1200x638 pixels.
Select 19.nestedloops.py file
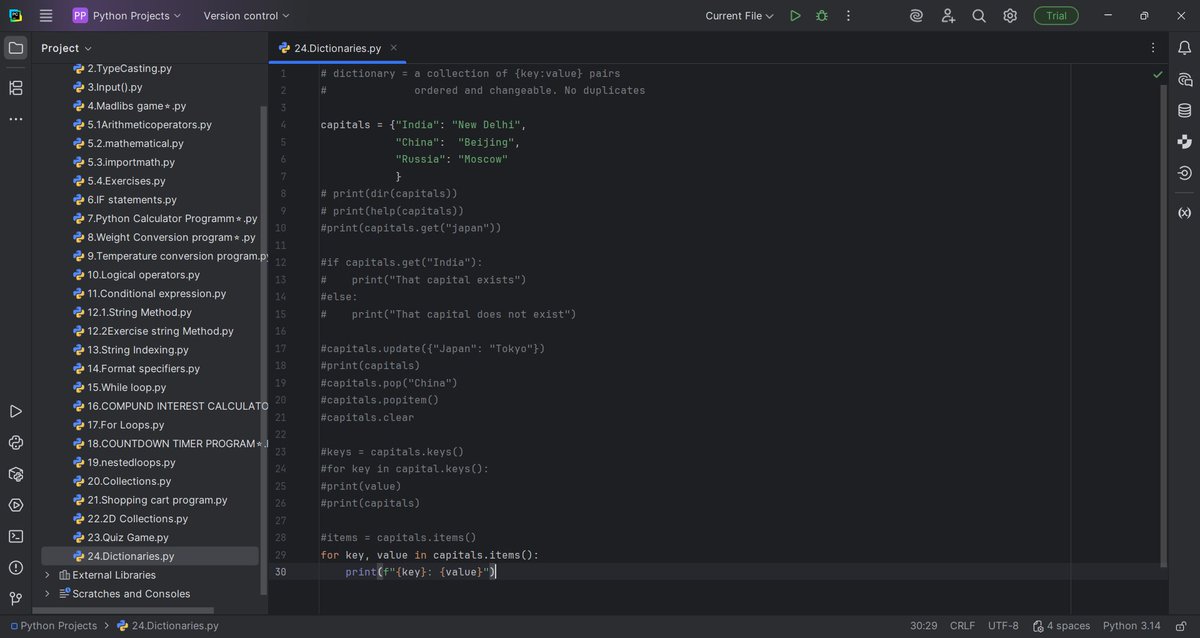124,462
